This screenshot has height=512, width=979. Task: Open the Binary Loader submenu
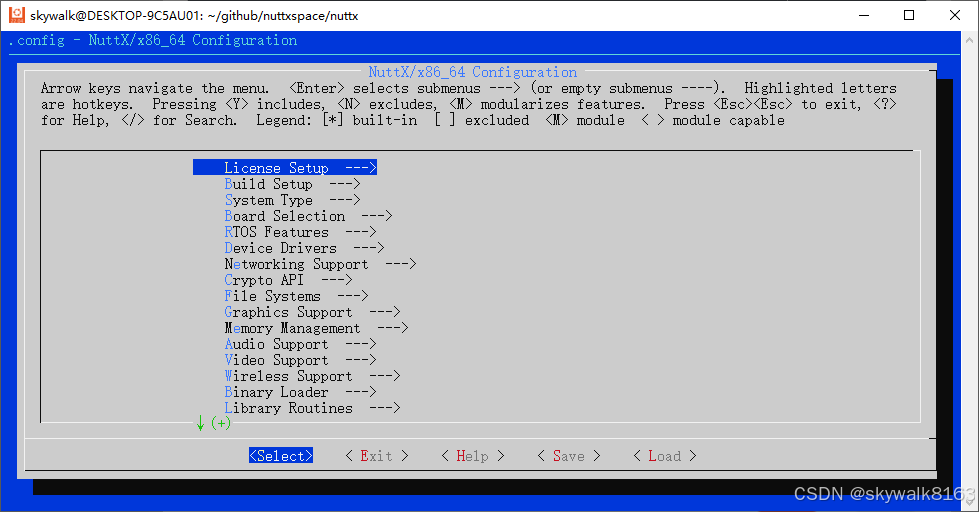300,393
